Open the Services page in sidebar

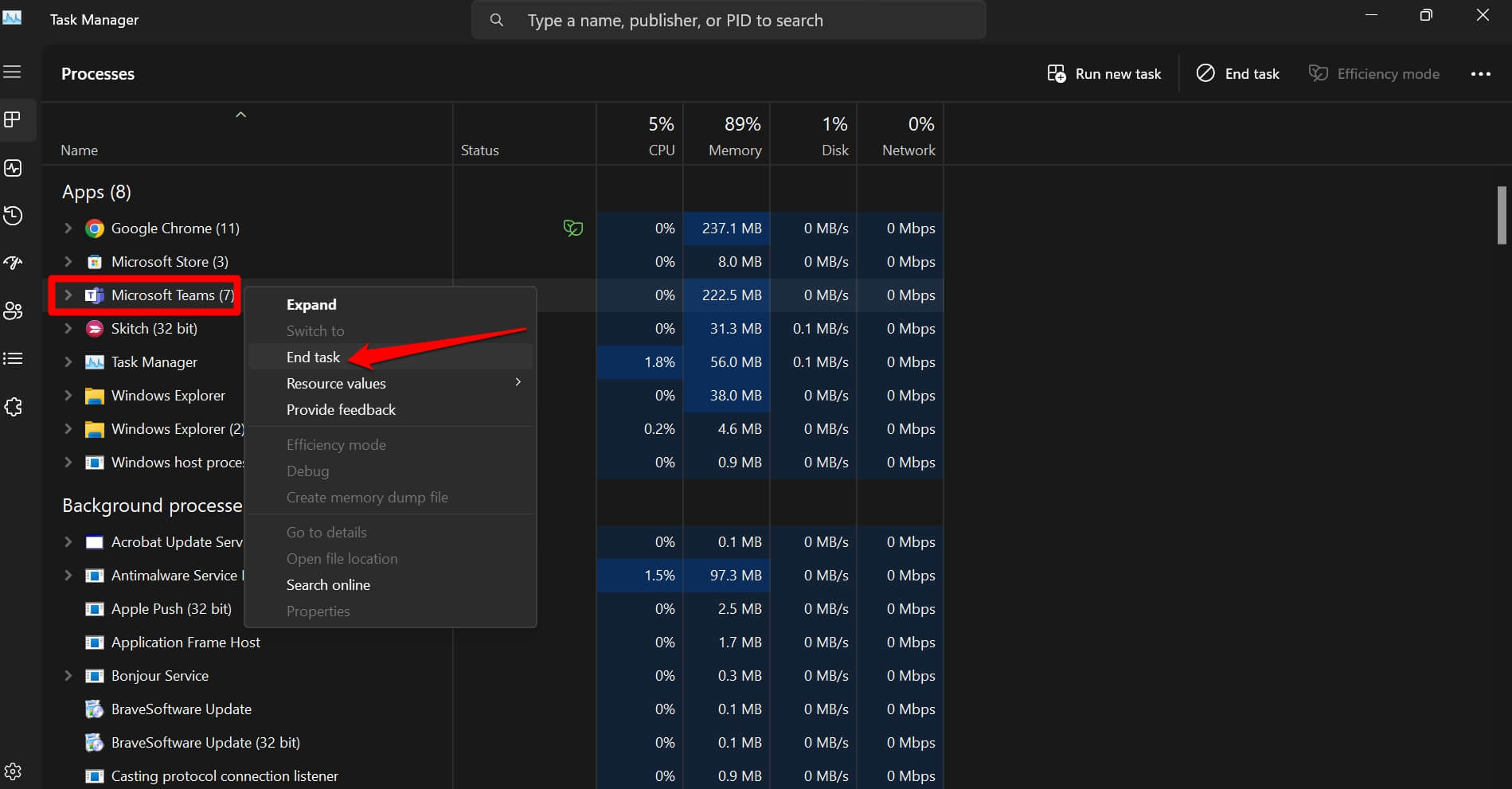(x=13, y=407)
